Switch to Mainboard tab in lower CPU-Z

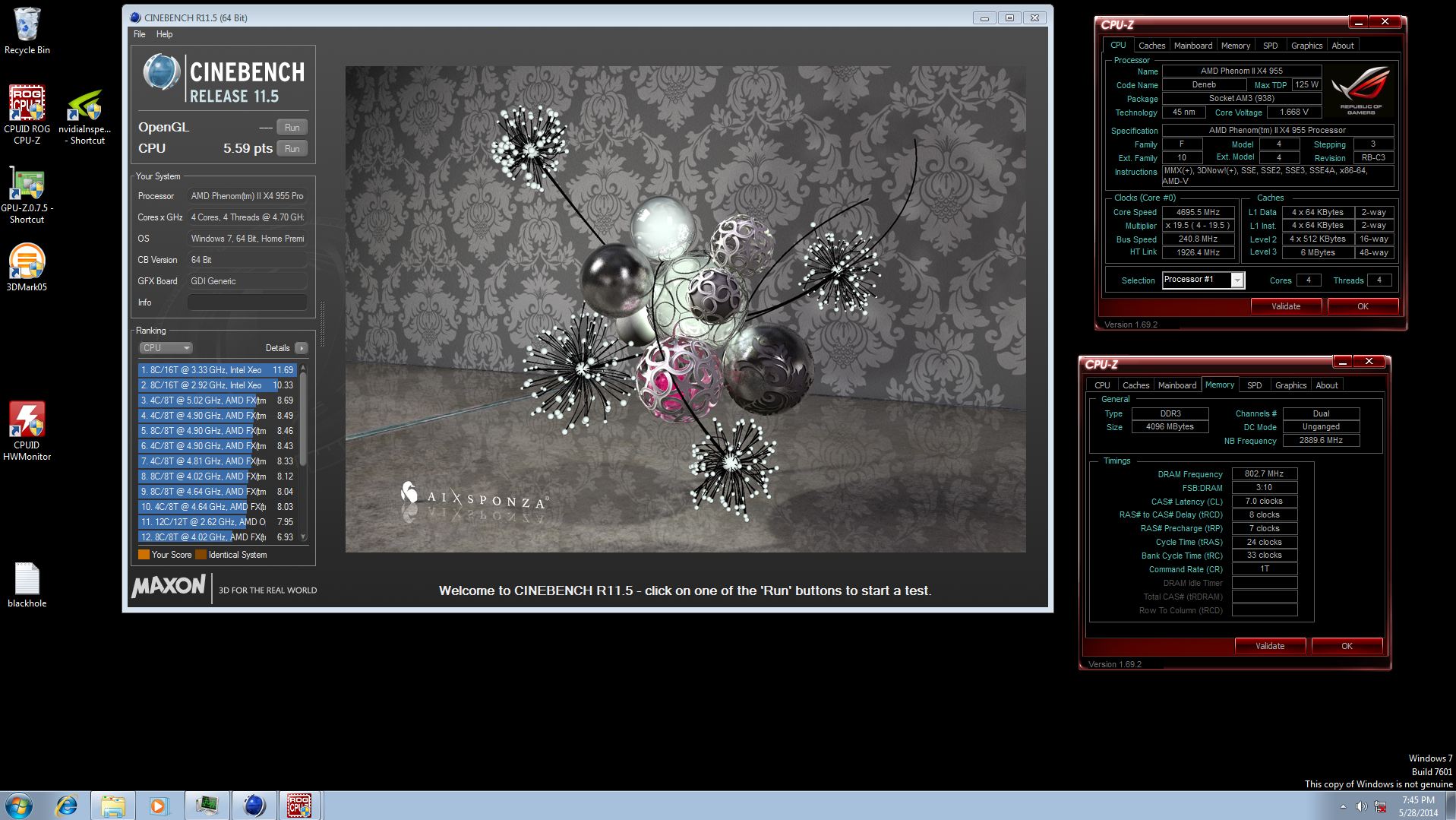pos(1177,385)
